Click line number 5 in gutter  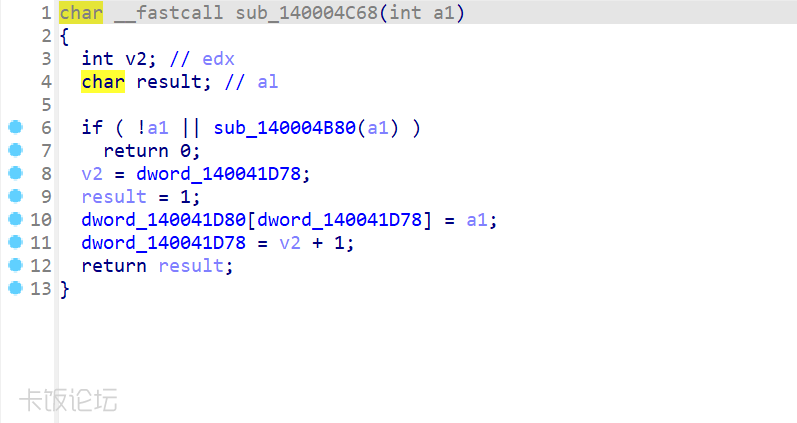tap(46, 105)
